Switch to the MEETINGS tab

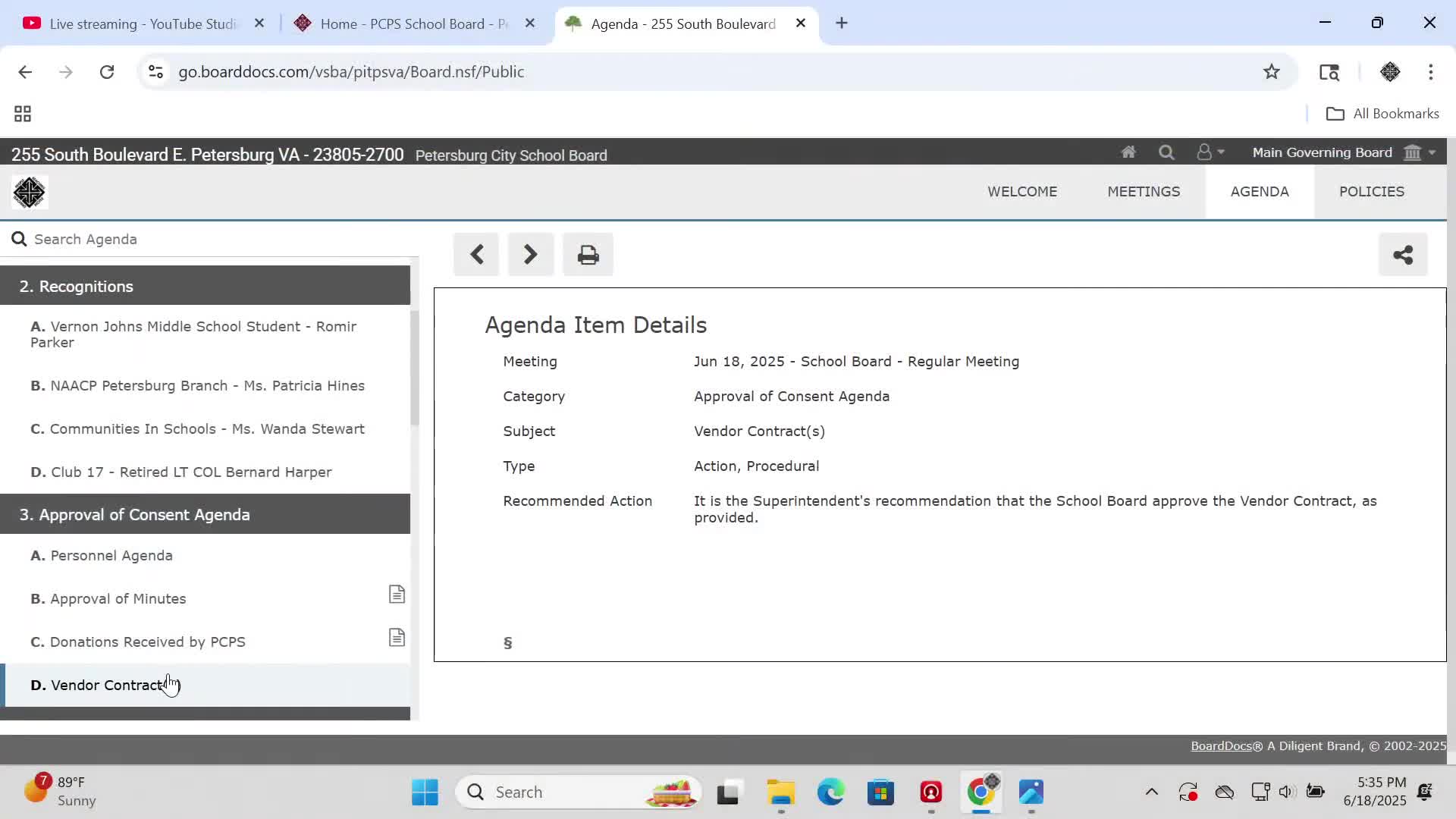pos(1143,192)
